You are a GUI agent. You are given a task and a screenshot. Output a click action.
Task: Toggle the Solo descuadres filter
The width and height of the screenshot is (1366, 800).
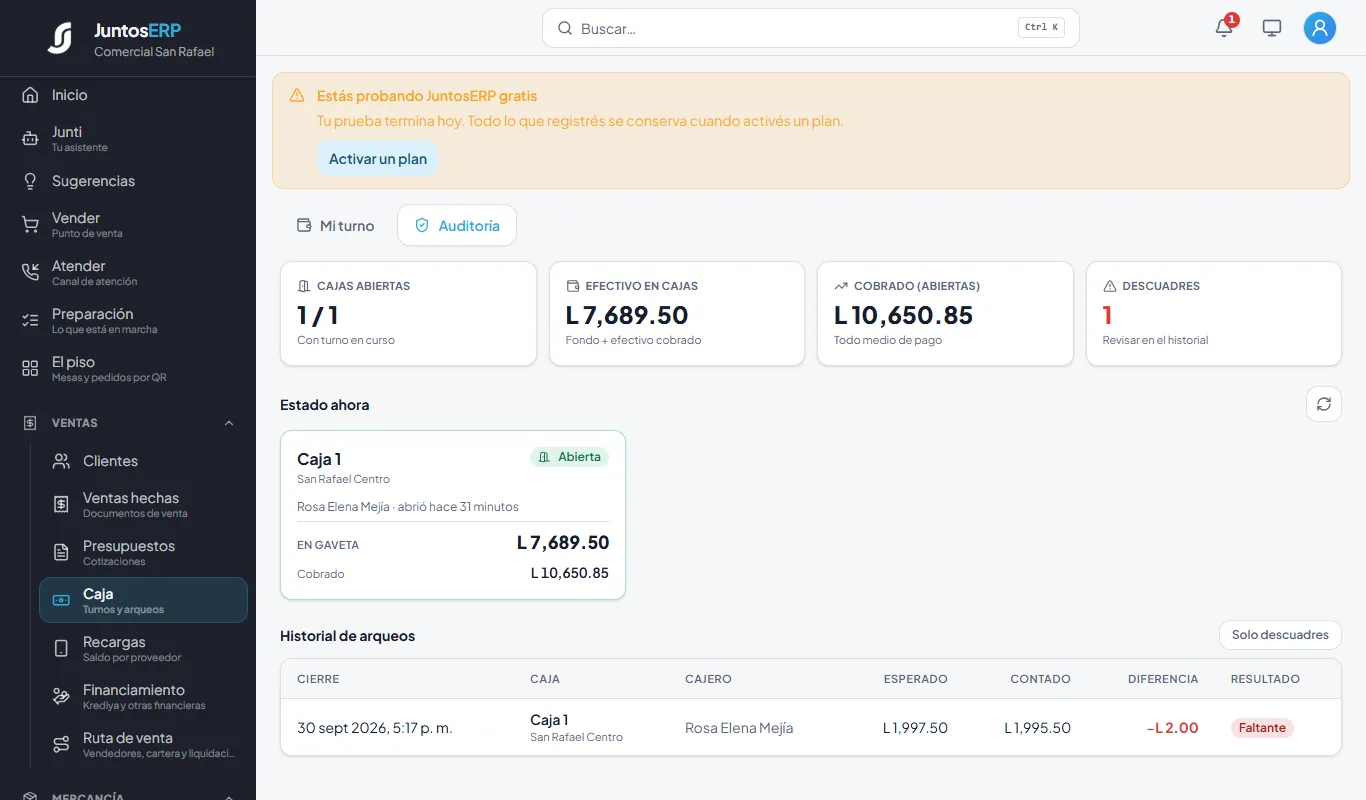pos(1280,635)
